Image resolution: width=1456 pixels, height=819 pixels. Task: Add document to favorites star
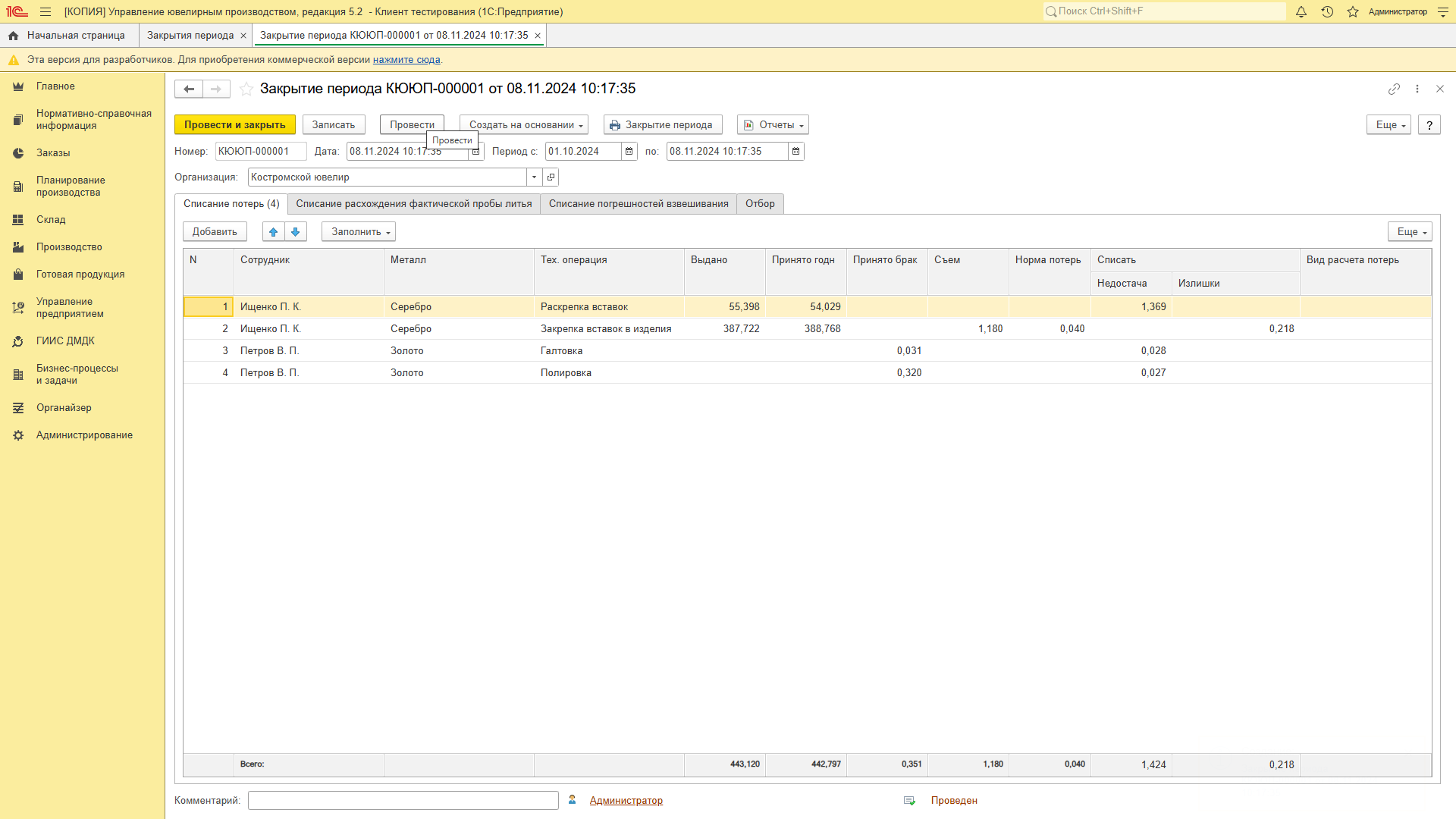tap(246, 89)
